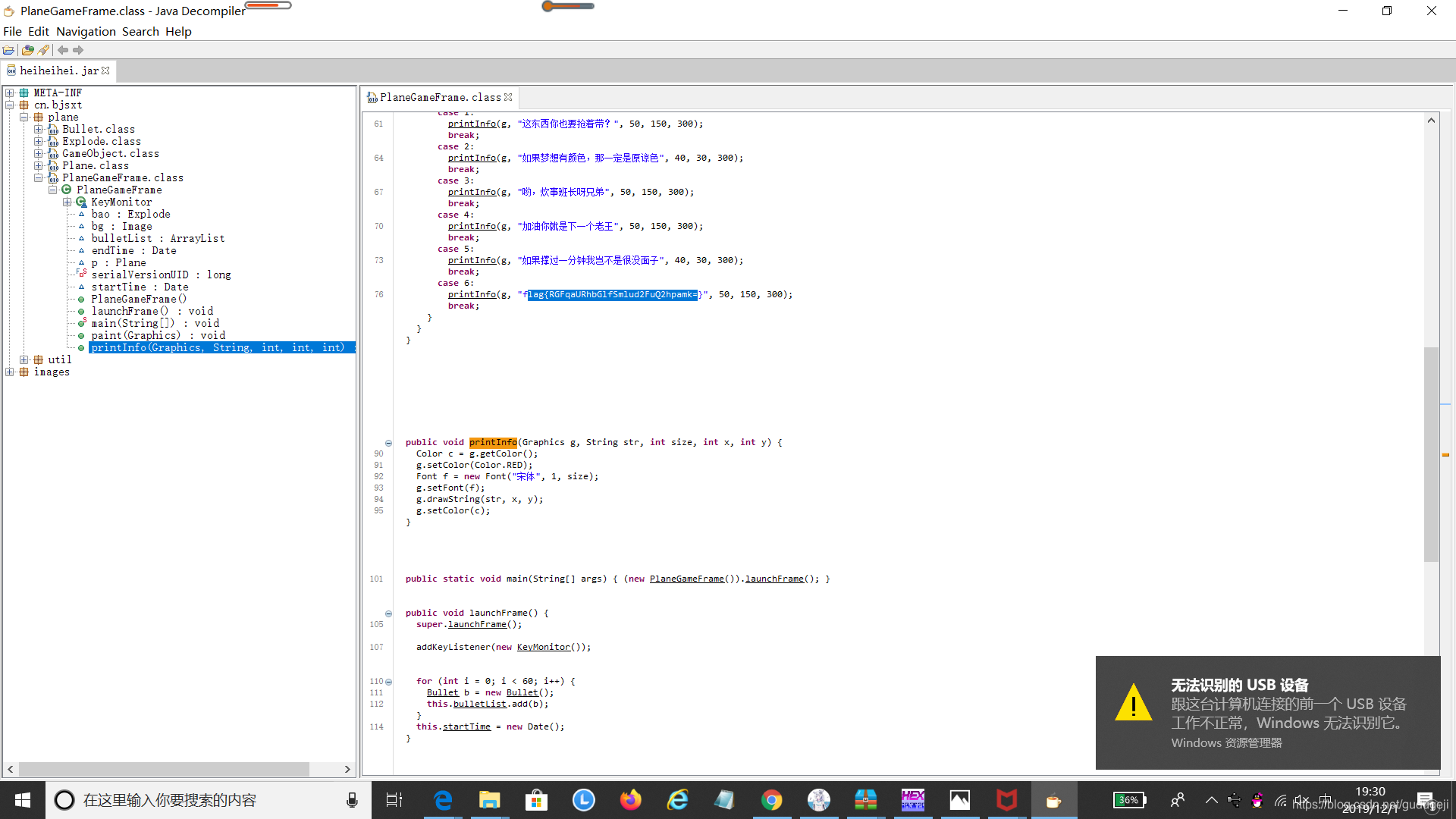1456x819 pixels.
Task: Click the Open File toolbar icon
Action: [x=8, y=50]
